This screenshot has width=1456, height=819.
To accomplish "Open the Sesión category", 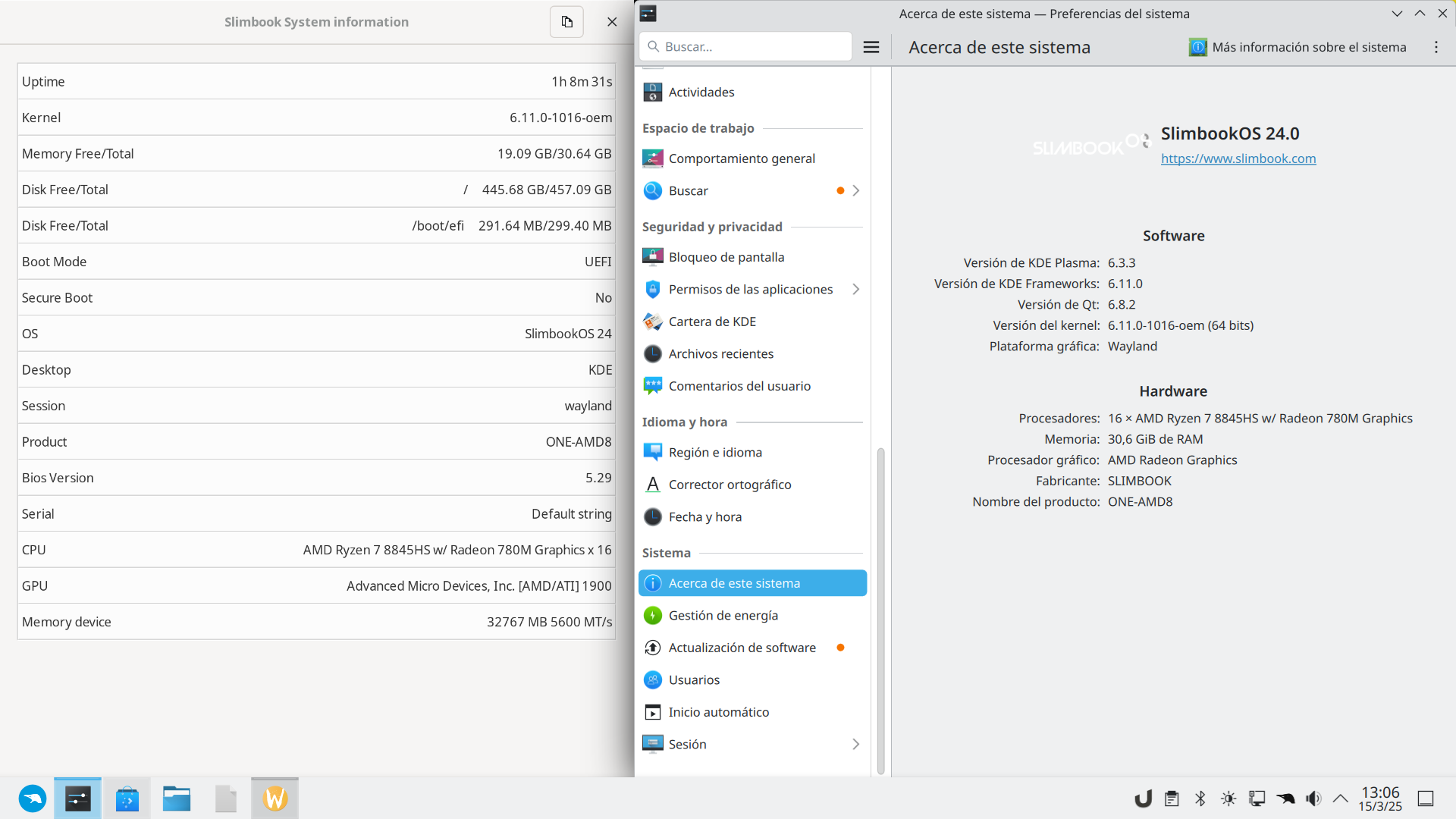I will 752,745.
